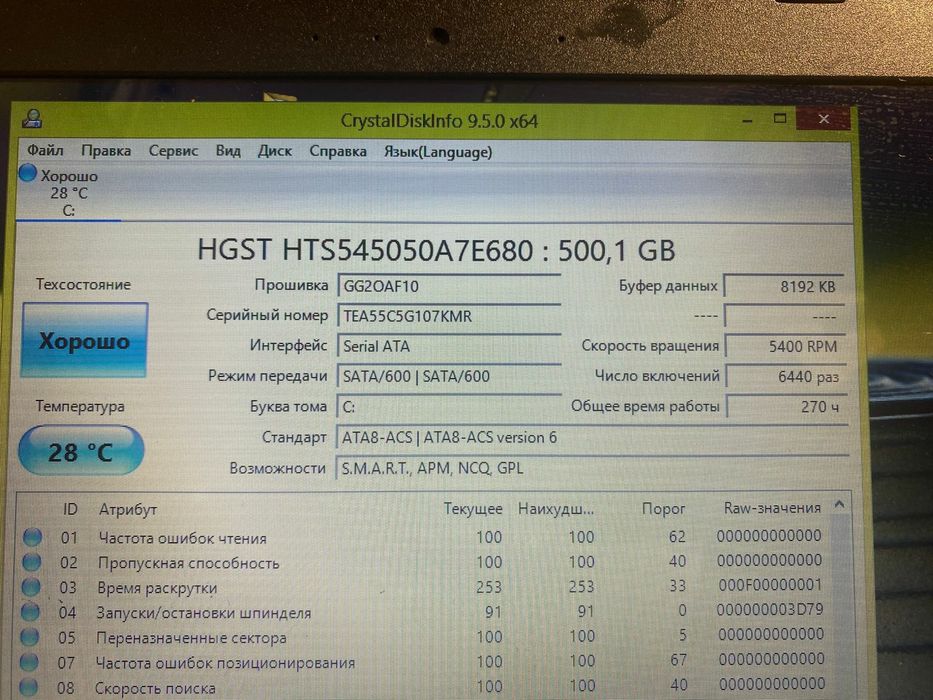Click raw value 000F00000001

click(x=770, y=585)
